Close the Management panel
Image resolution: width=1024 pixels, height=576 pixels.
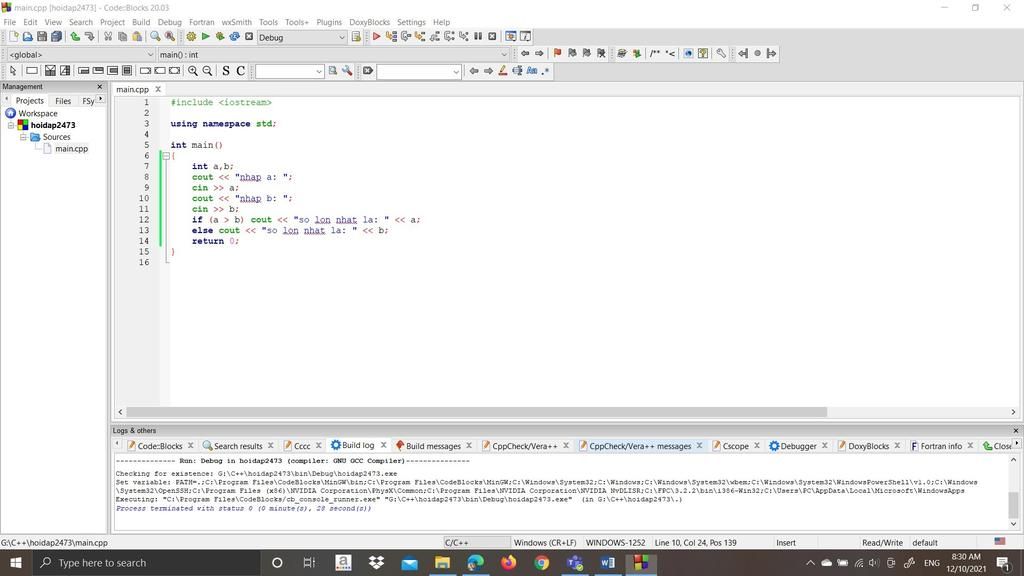coord(100,87)
